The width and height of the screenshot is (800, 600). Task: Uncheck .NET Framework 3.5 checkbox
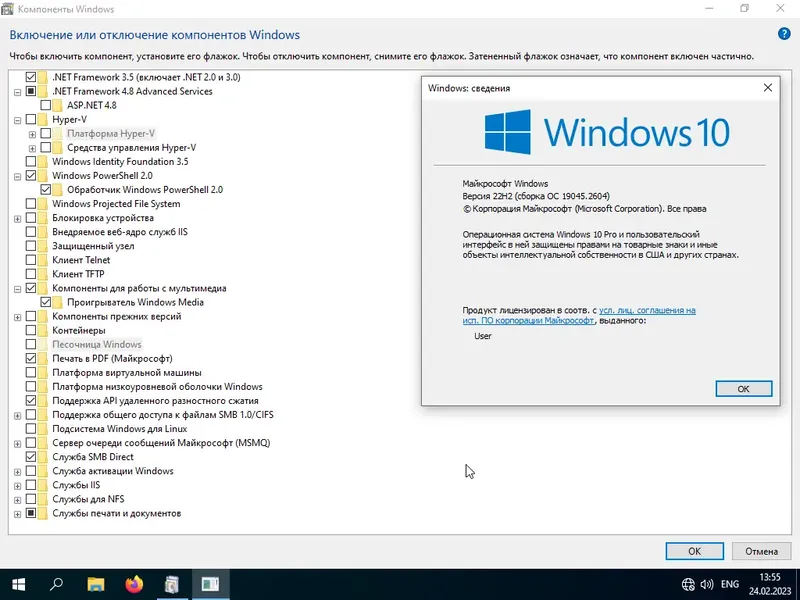pyautogui.click(x=31, y=77)
